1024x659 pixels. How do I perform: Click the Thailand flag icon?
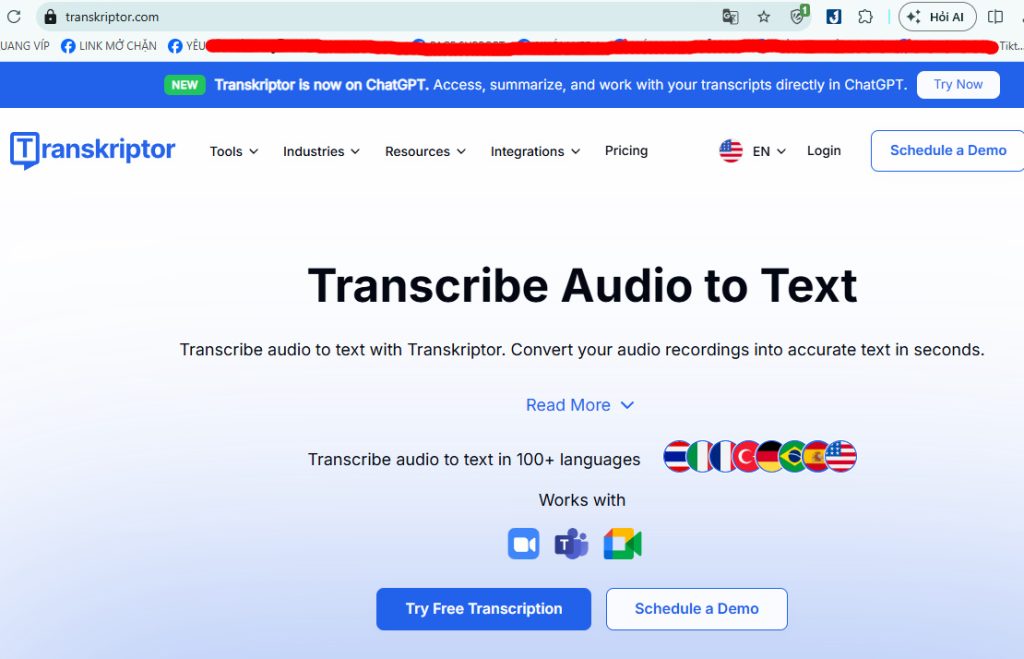click(x=676, y=457)
